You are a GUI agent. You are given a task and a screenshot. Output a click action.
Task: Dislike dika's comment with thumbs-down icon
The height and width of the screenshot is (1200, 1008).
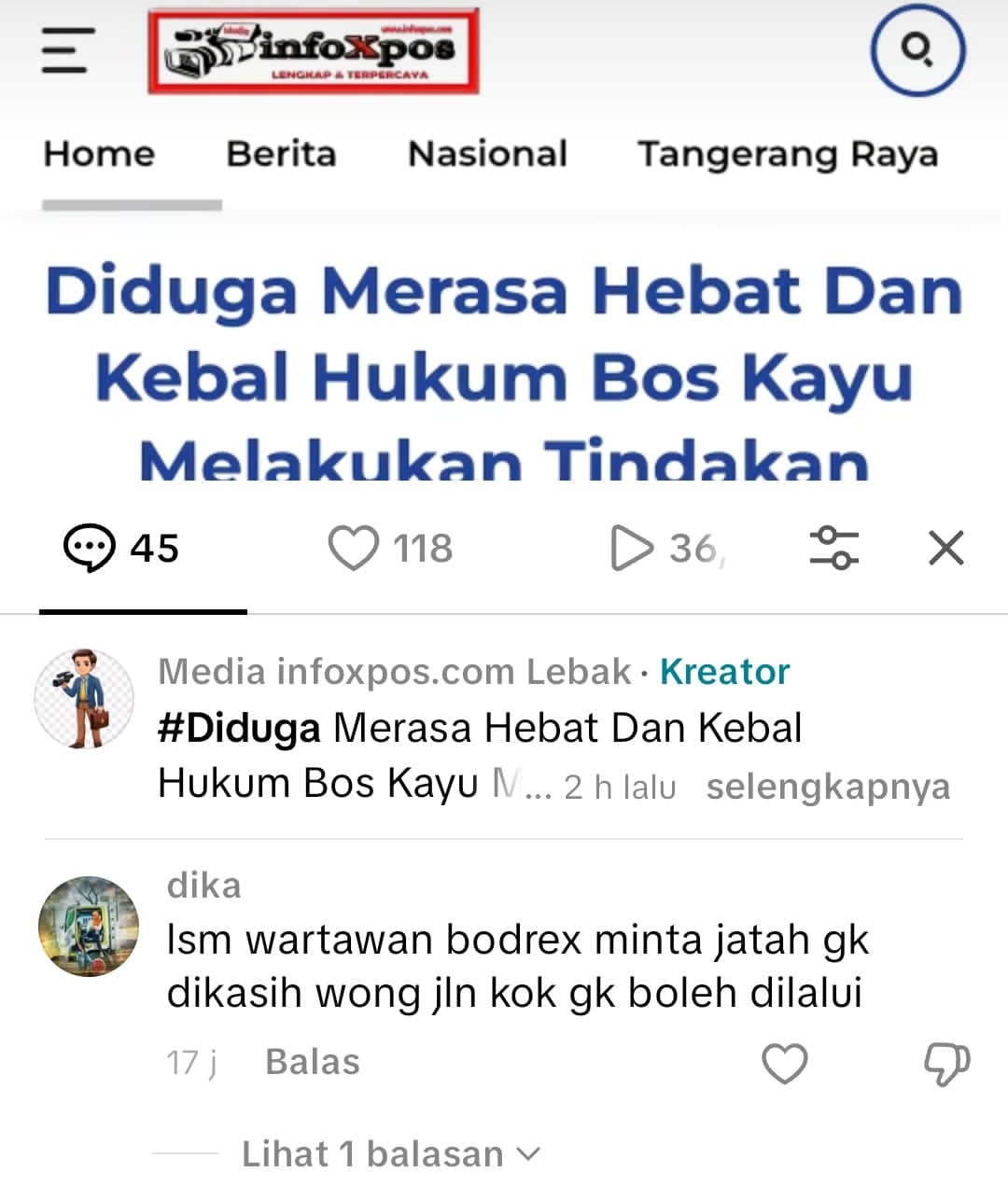946,1065
